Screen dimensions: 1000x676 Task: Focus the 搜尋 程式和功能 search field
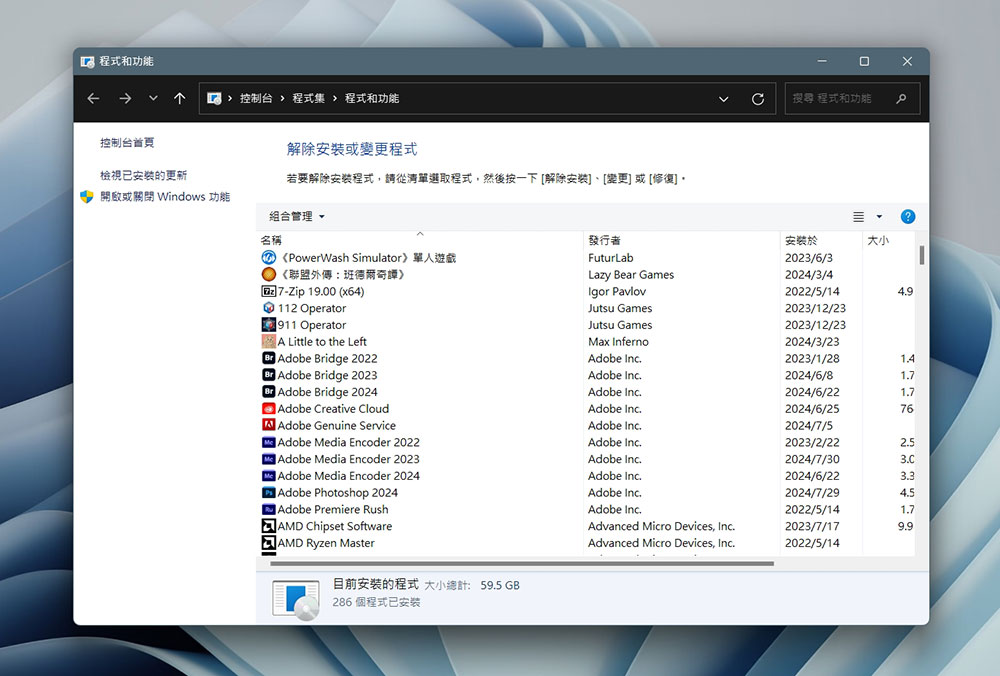852,98
